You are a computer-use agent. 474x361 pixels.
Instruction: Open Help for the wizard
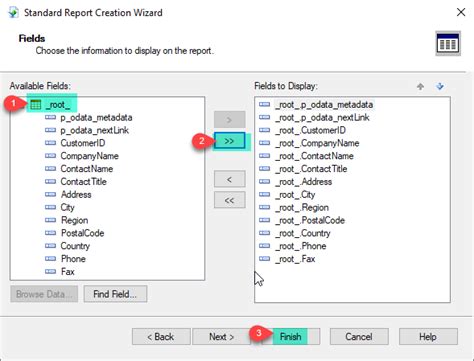pos(428,337)
